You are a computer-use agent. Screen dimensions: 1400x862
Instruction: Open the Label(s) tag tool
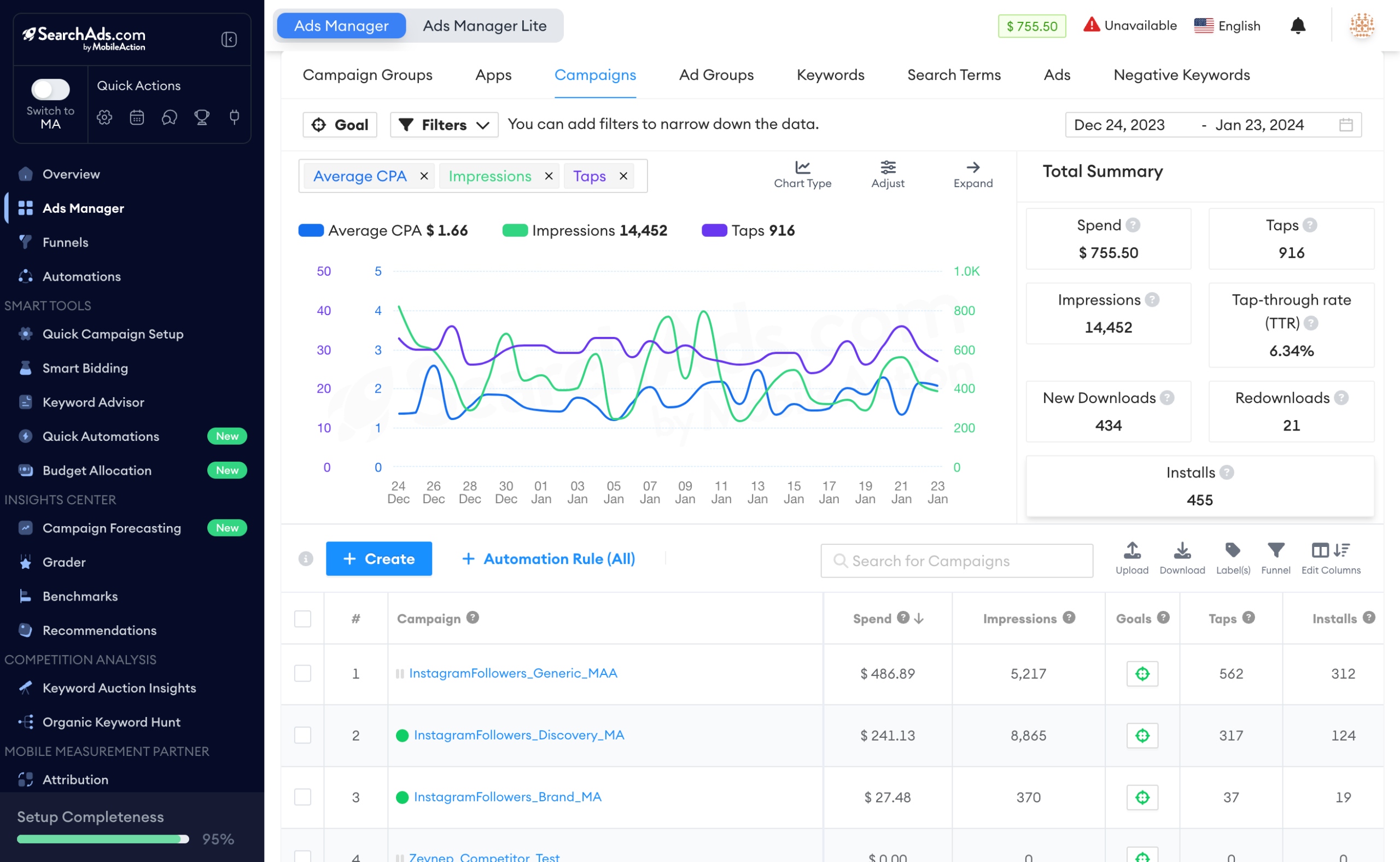[x=1233, y=558]
